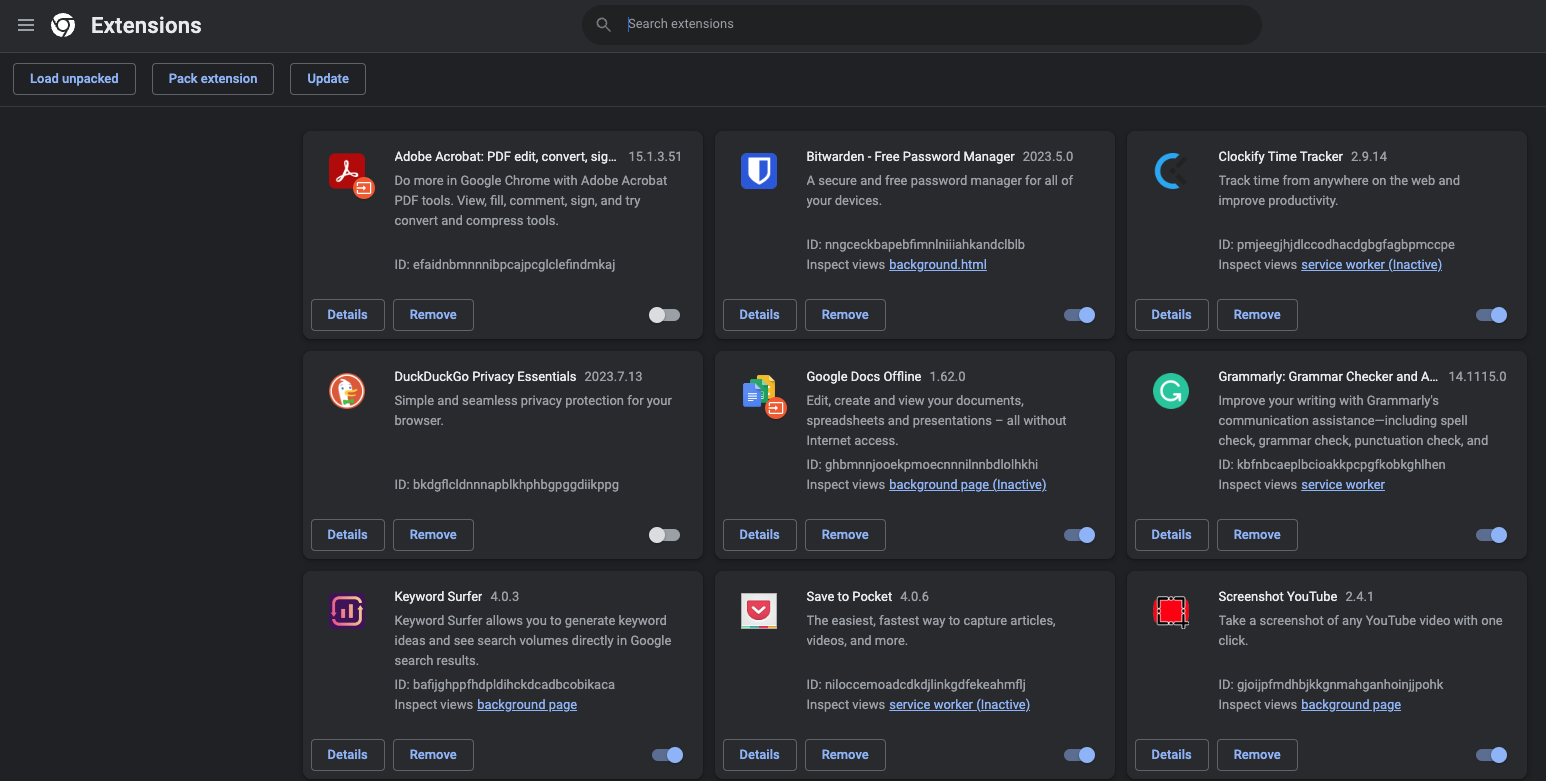Click the Adobe Acrobat ID text

[505, 265]
